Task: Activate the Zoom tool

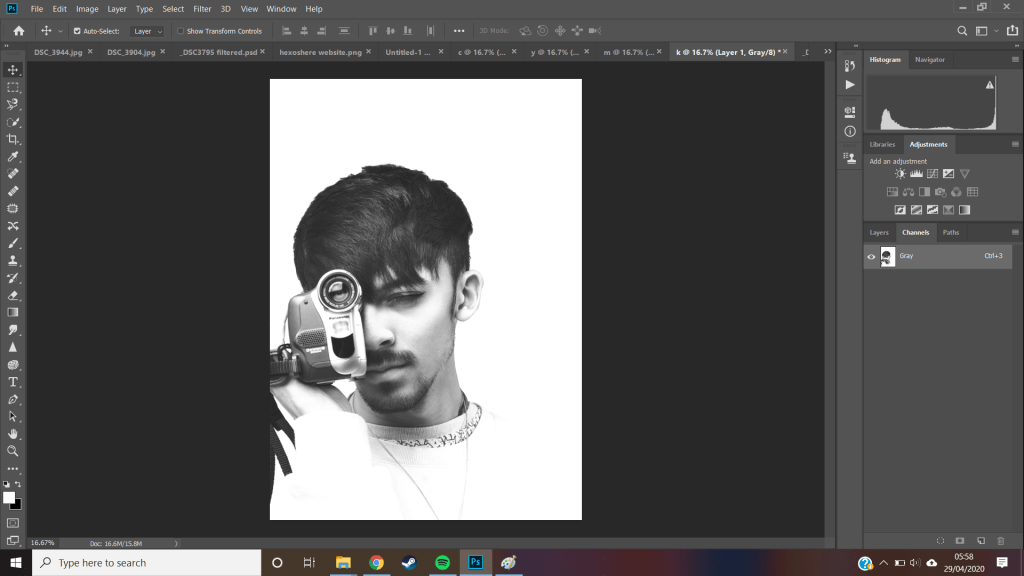Action: click(13, 451)
